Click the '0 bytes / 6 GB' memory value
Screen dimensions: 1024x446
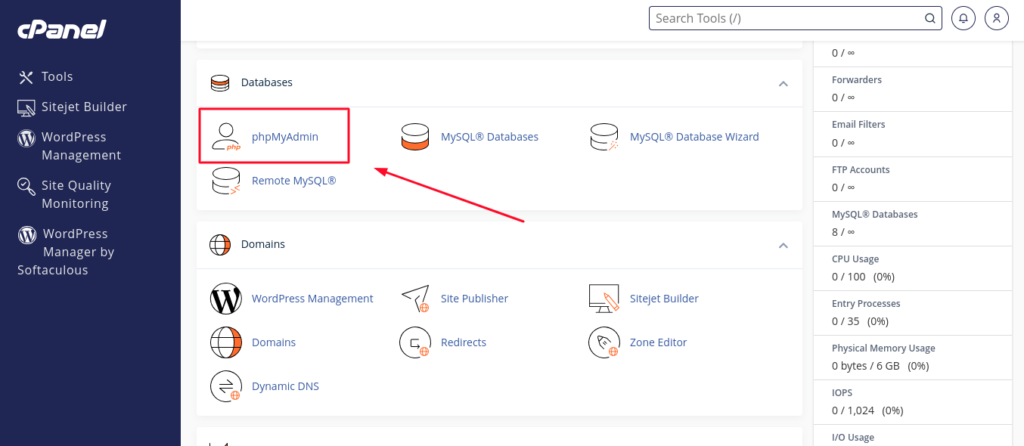pyautogui.click(x=867, y=366)
